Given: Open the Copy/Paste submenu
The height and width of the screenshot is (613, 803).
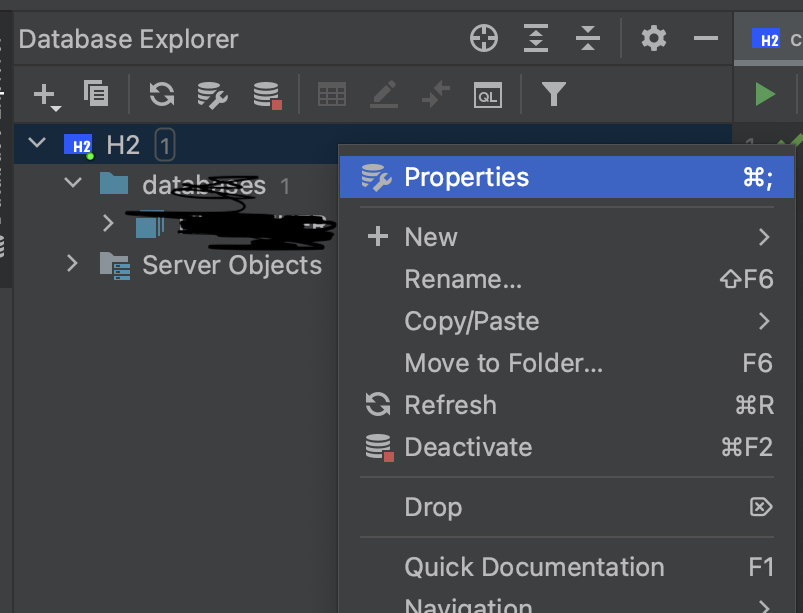Looking at the screenshot, I should click(567, 321).
